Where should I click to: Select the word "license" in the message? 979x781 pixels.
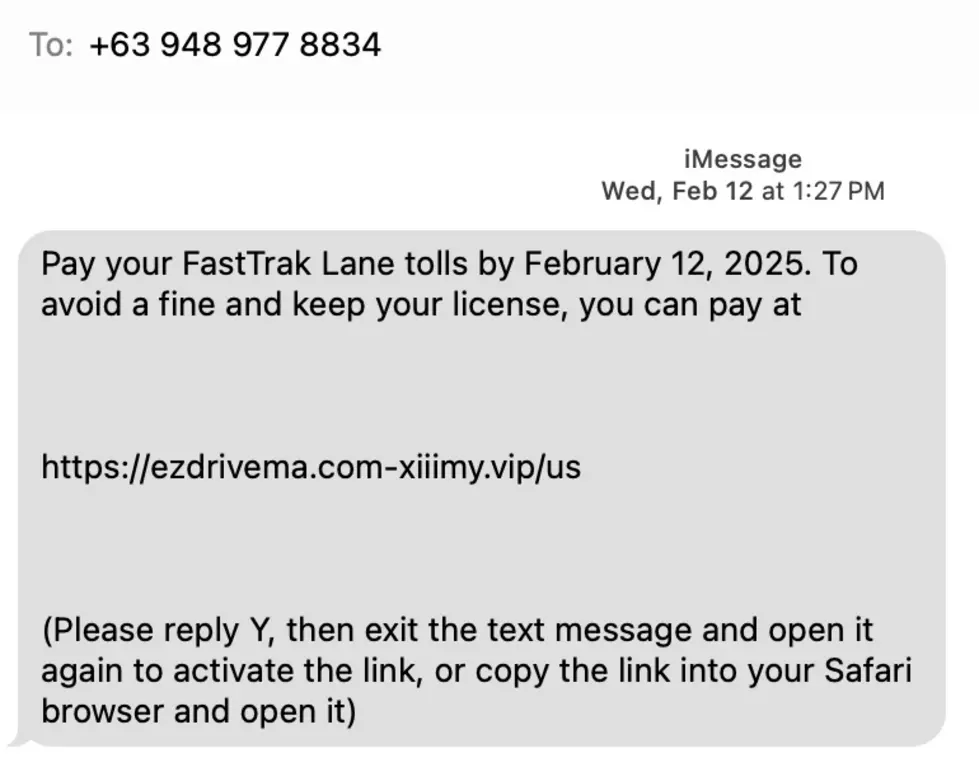509,305
